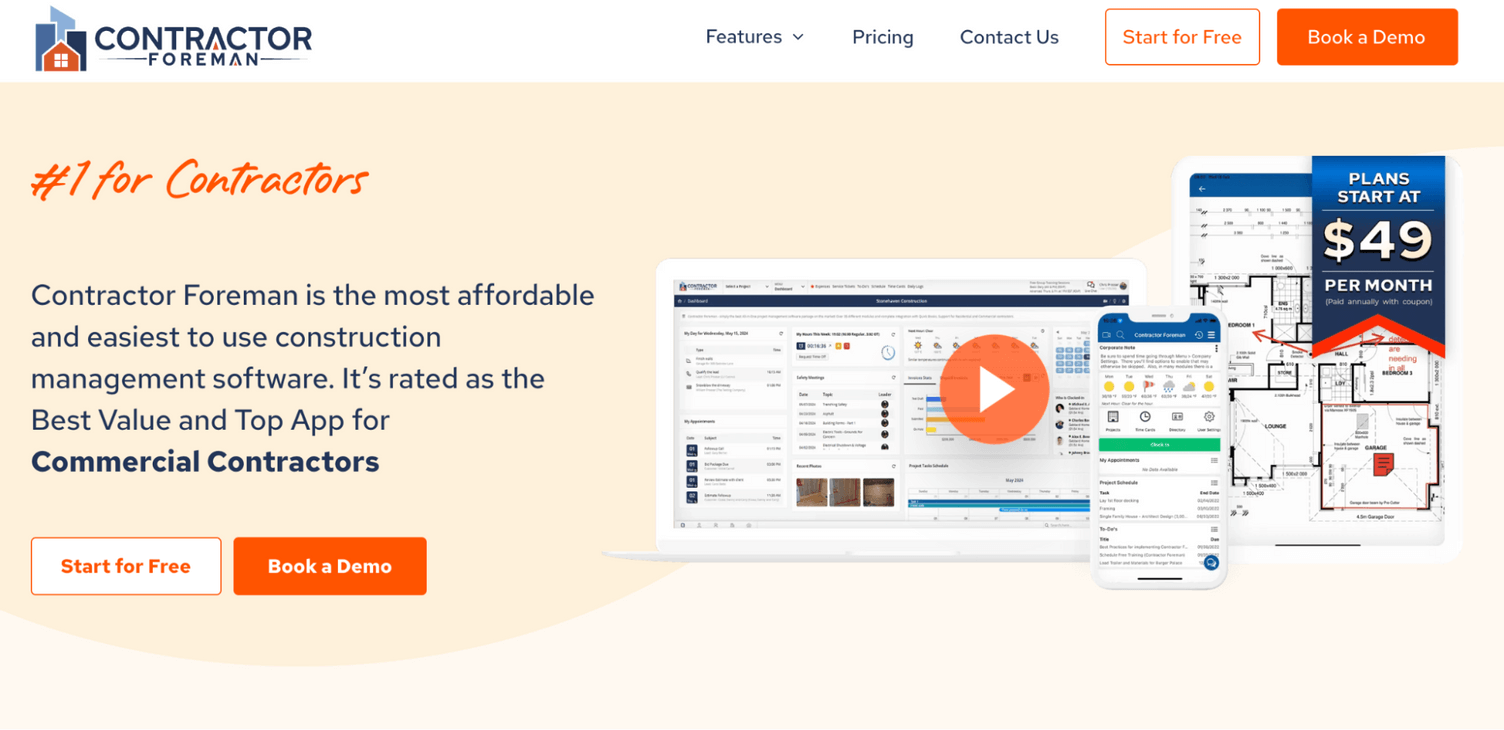
Task: Open the User Settings gear icon on the phone
Action: pos(1209,416)
